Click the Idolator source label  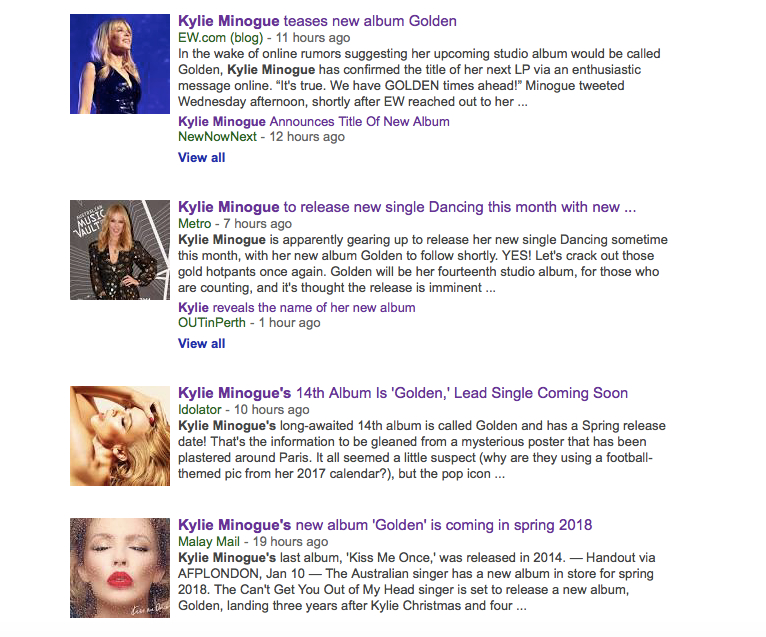coord(199,410)
